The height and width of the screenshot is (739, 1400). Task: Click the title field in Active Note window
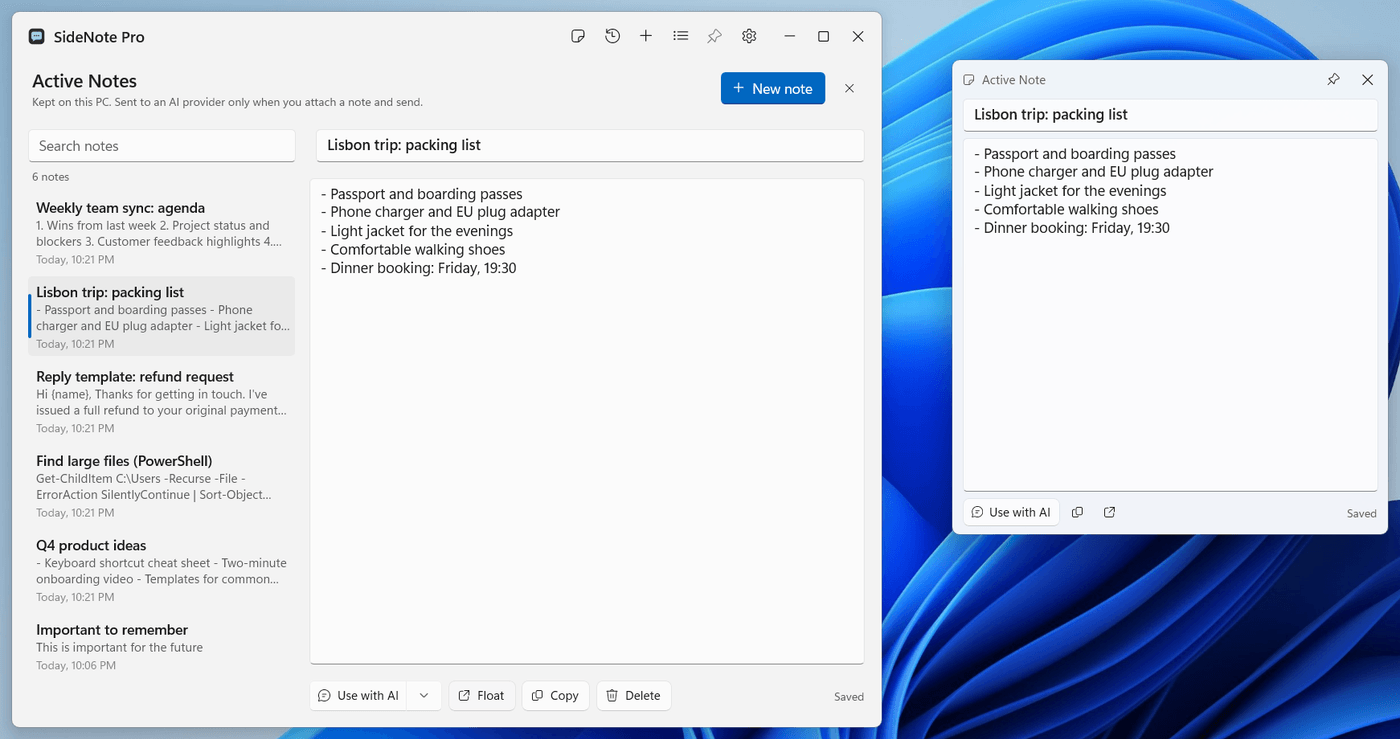tap(1170, 115)
